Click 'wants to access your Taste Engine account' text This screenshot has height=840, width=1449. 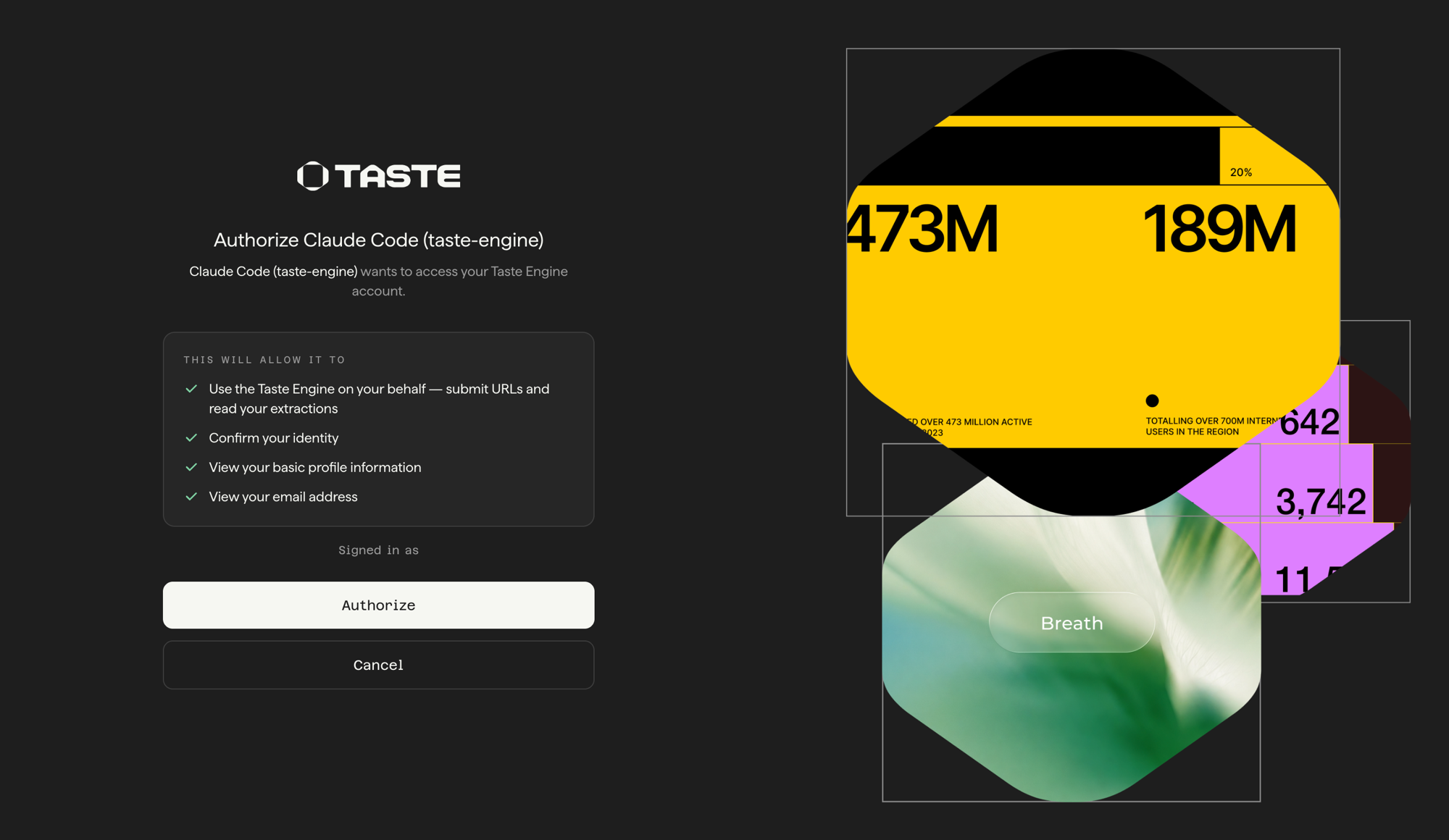[x=464, y=281]
